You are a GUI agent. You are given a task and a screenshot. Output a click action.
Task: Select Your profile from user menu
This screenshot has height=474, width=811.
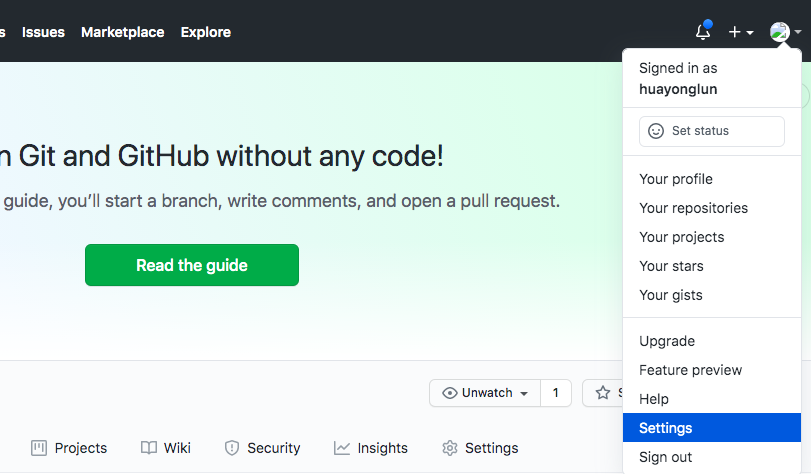pos(676,179)
